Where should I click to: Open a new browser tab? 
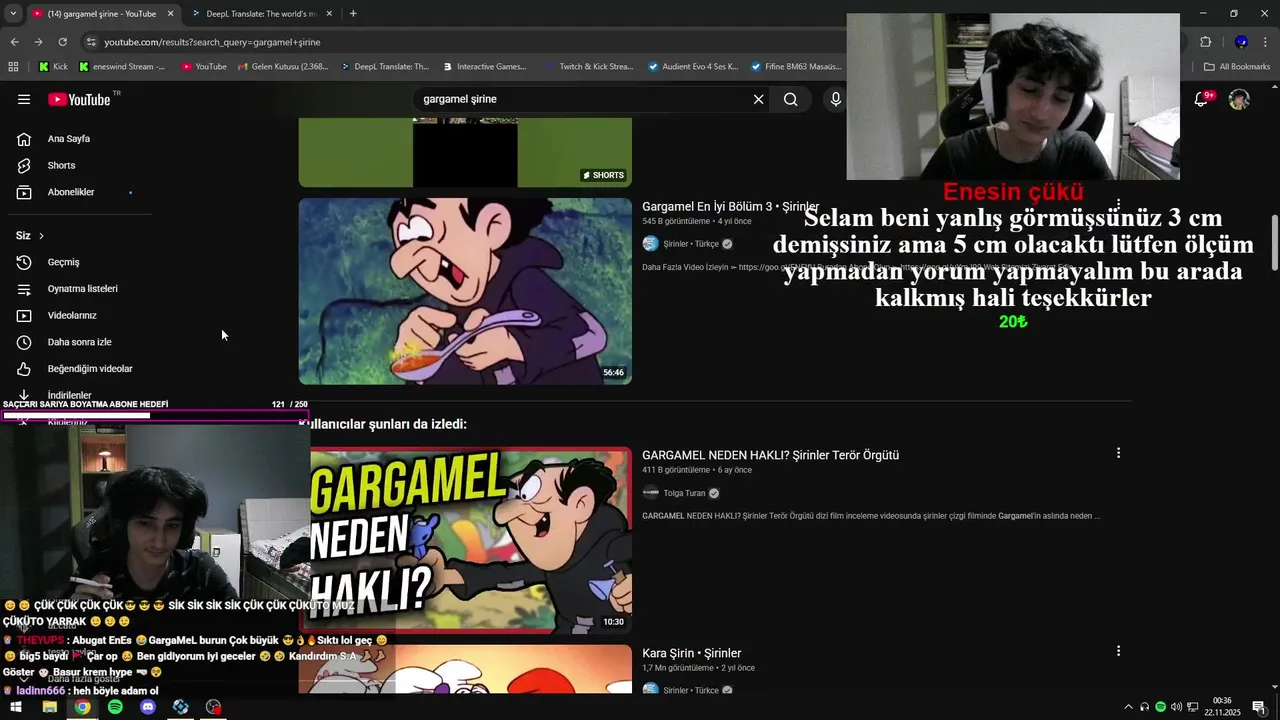[353, 14]
